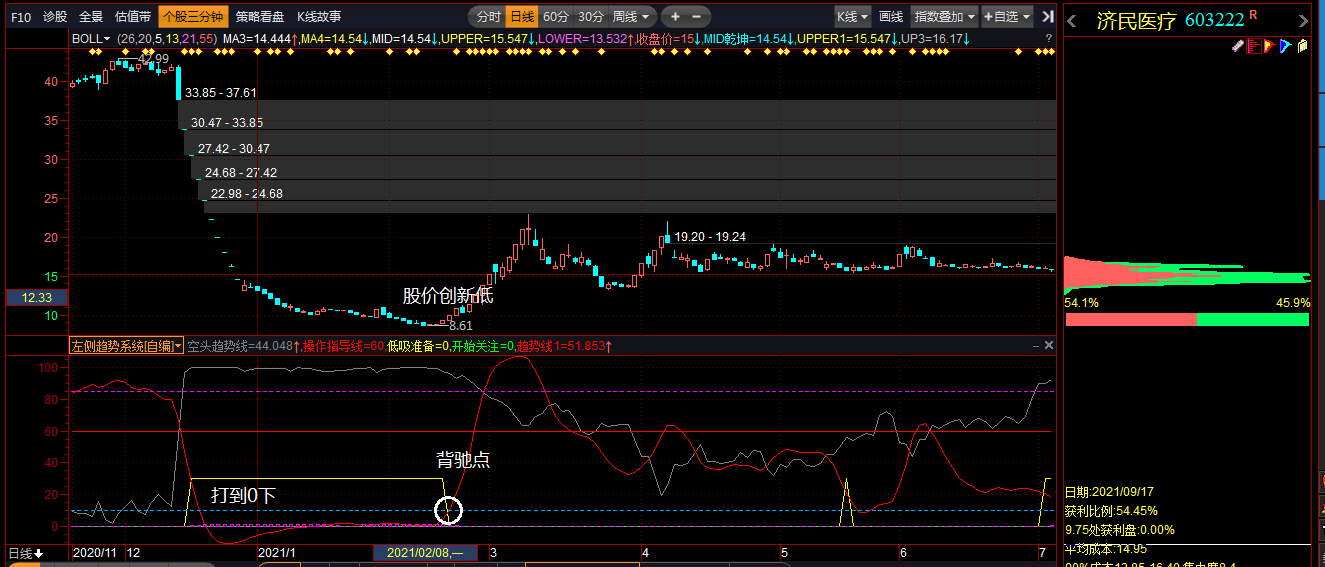Open the notebook icon at the right end

coord(1303,46)
